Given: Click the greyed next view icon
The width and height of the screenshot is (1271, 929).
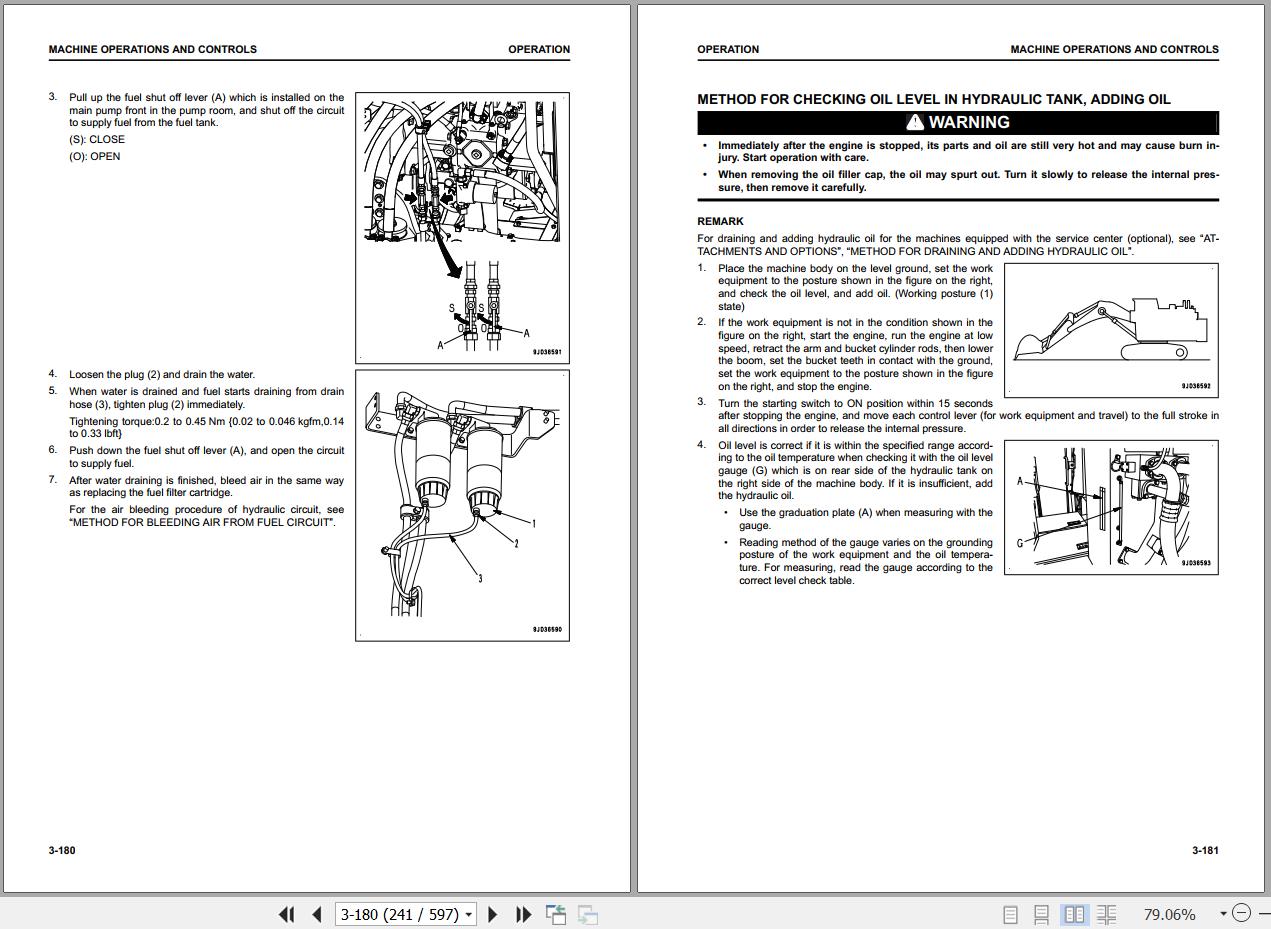Looking at the screenshot, I should [x=588, y=914].
